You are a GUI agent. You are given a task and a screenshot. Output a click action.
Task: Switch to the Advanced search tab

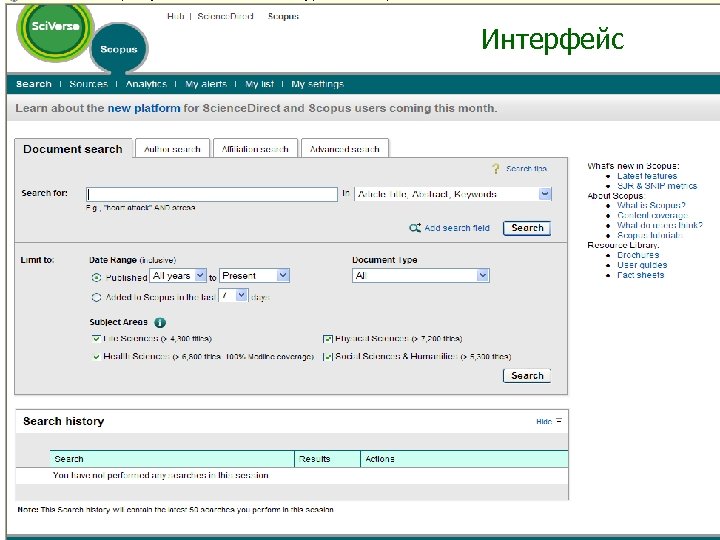point(345,149)
